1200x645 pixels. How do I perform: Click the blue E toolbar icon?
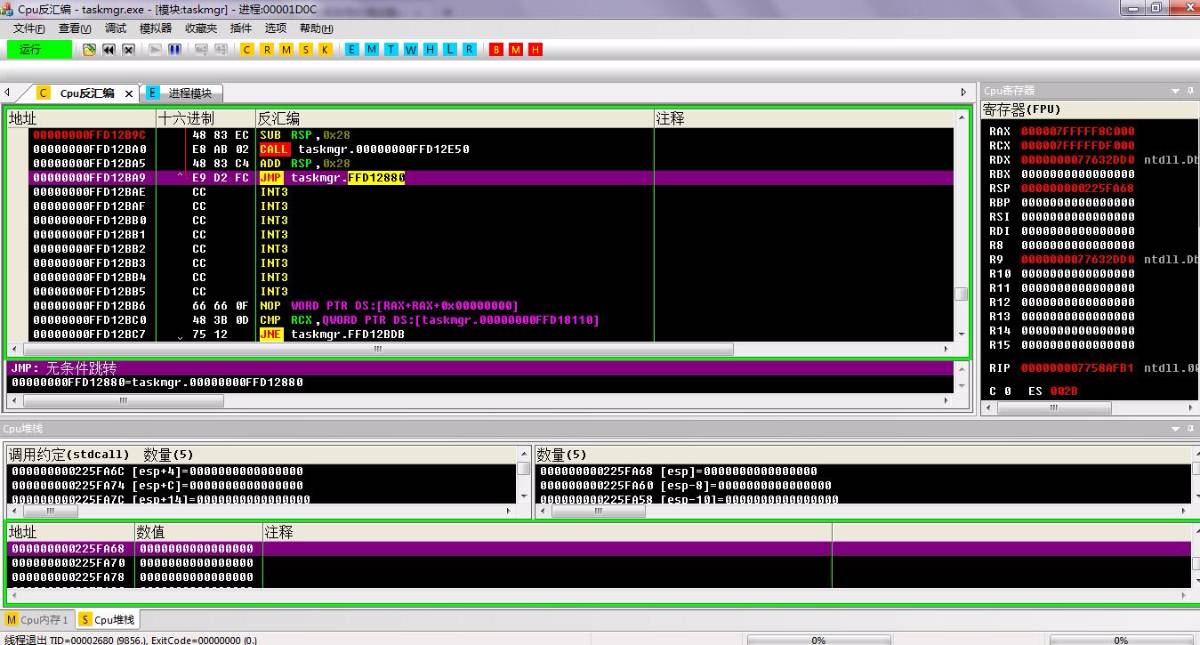[352, 49]
